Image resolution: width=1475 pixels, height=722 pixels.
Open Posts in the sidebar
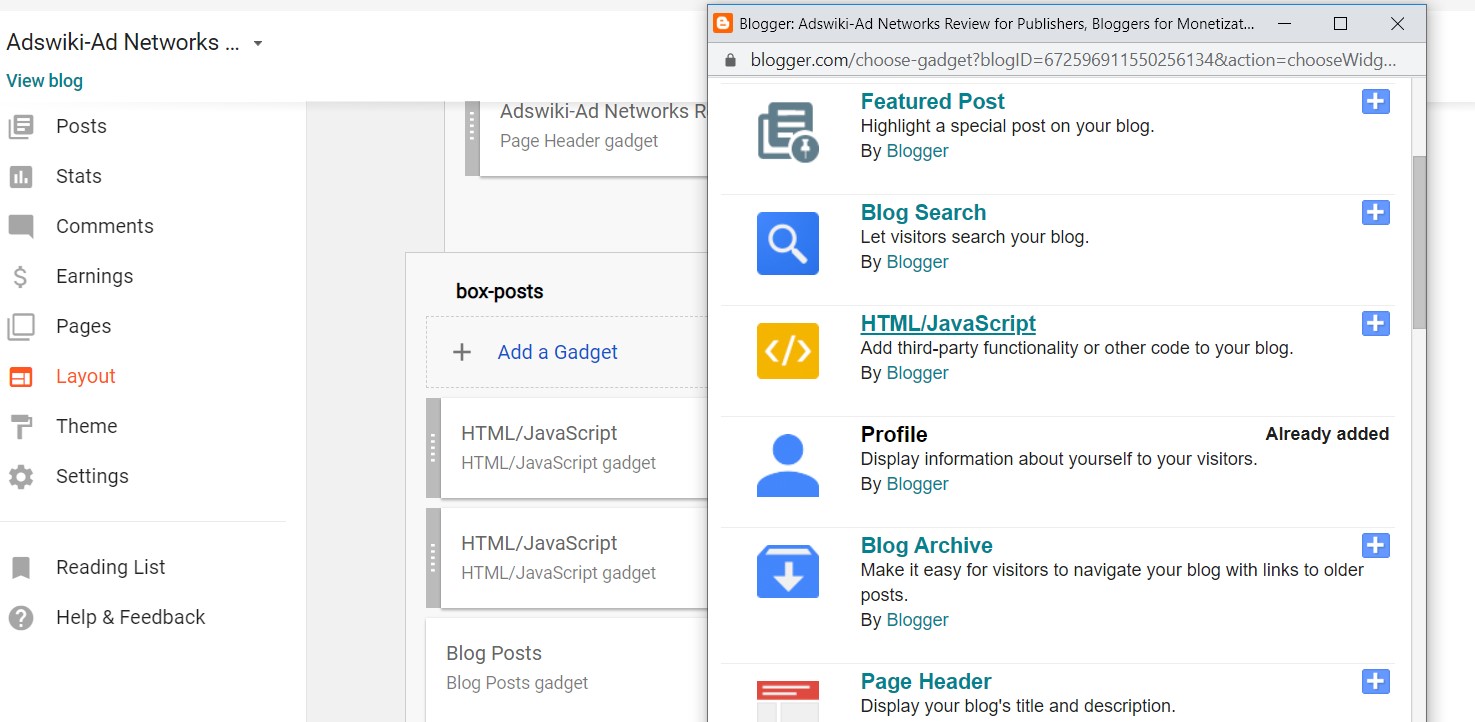point(81,126)
